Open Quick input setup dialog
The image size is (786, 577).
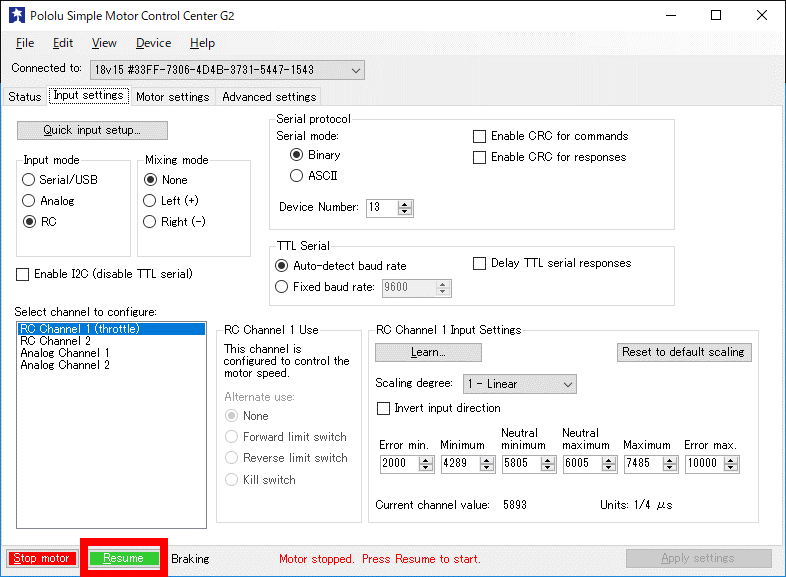pos(92,130)
